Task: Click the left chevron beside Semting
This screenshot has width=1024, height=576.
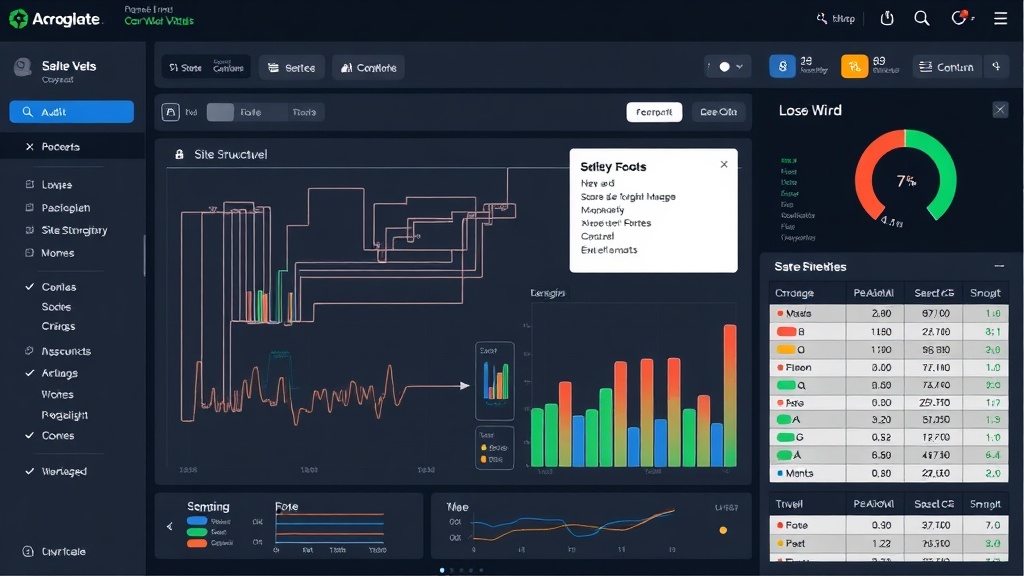Action: coord(170,526)
